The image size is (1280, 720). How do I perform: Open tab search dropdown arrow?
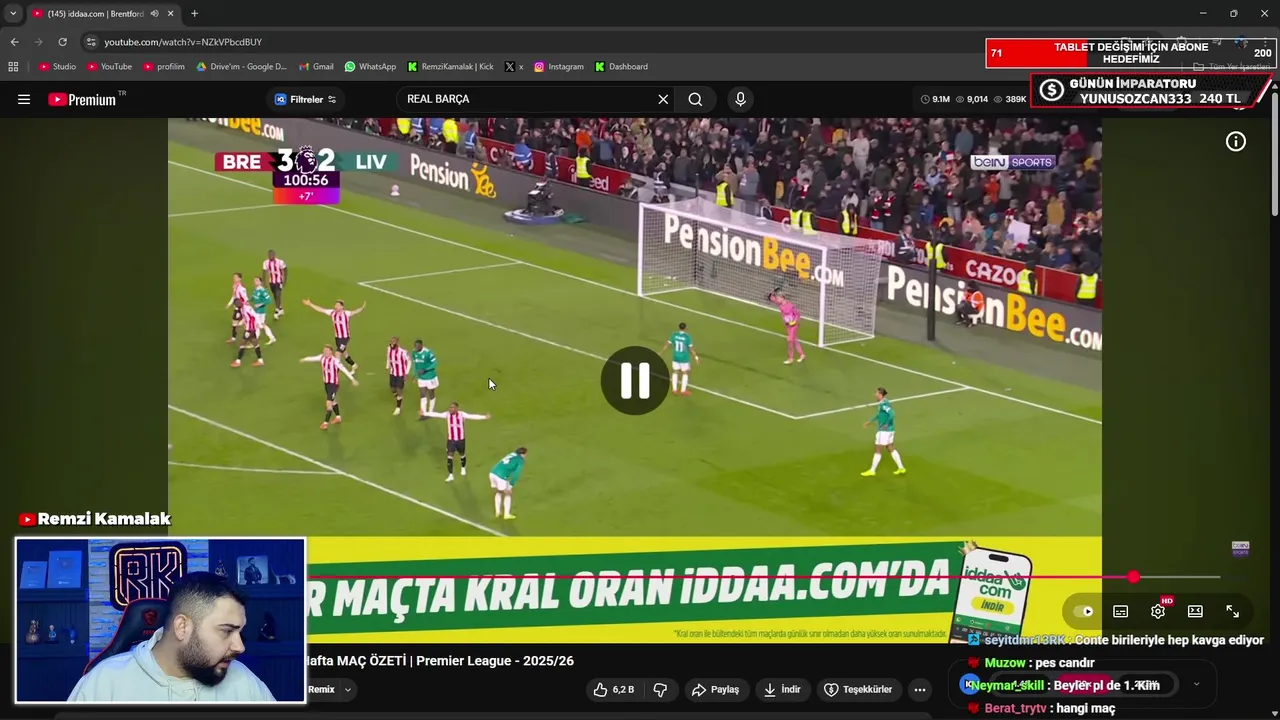tap(13, 14)
